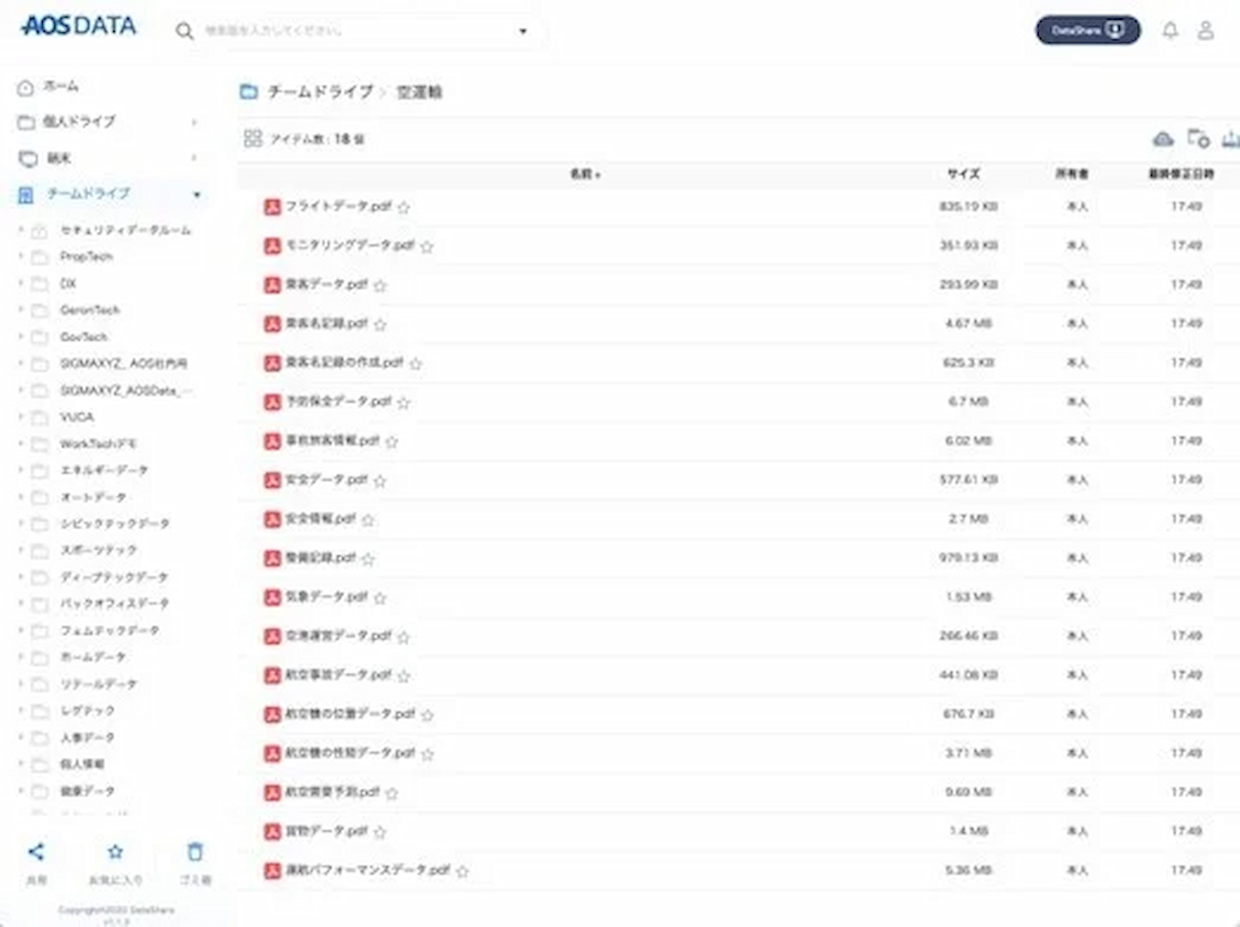This screenshot has width=1240, height=927.
Task: Open the search options dropdown arrow
Action: [523, 31]
